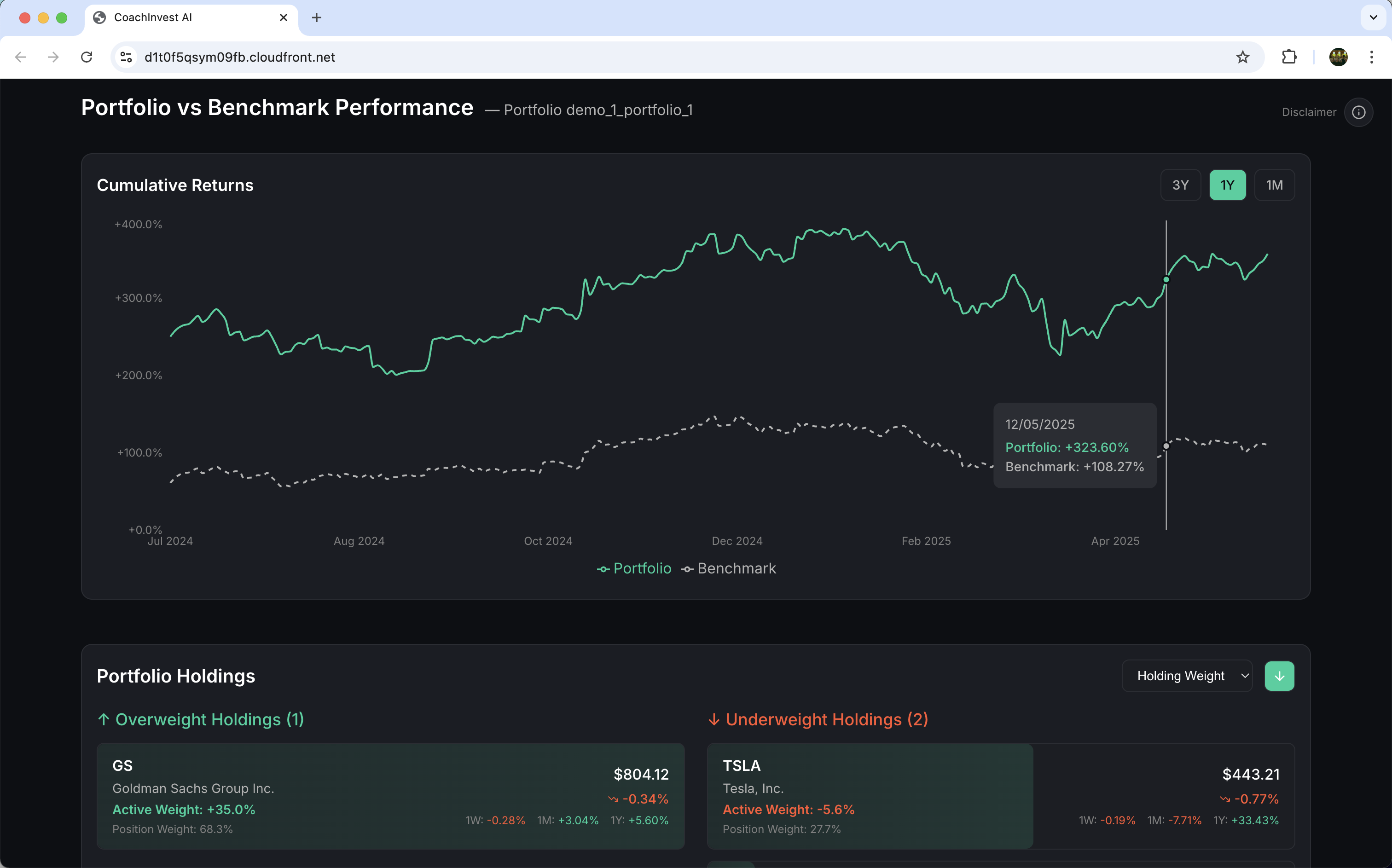1392x868 pixels.
Task: Expand the tab search chevron
Action: click(x=1373, y=17)
